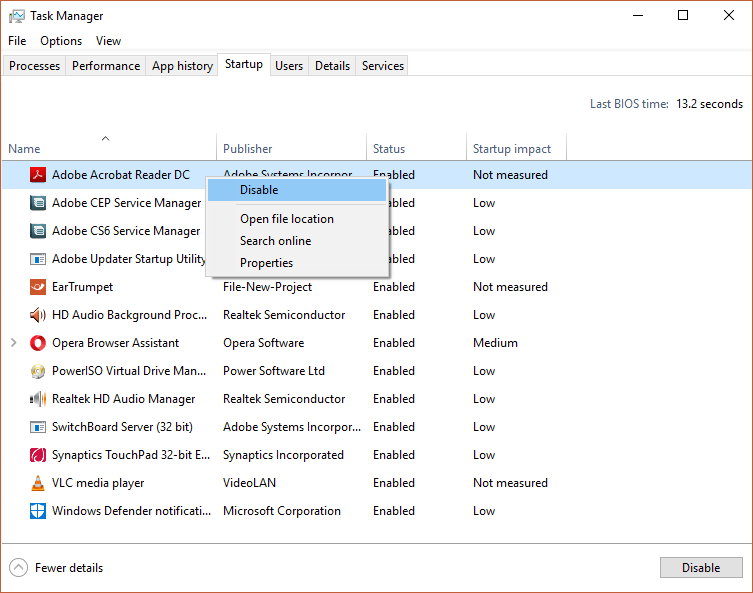Click the VideoLAN publisher cell
The image size is (753, 593).
[x=249, y=483]
